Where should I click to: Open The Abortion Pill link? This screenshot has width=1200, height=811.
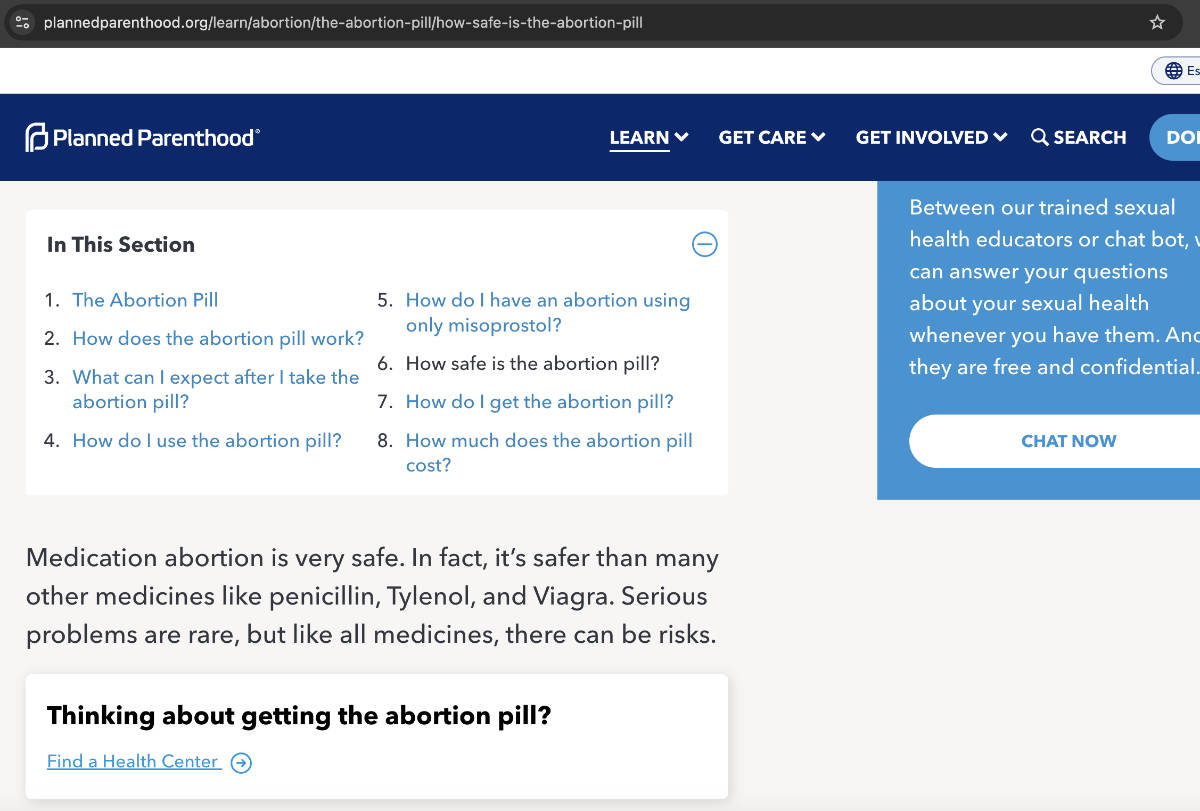pyautogui.click(x=145, y=300)
